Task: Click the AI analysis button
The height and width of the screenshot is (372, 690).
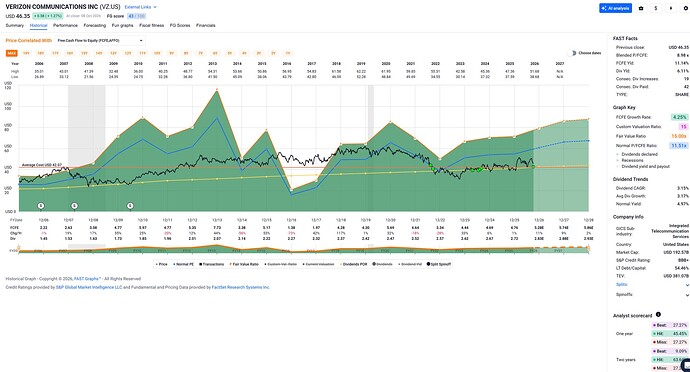Action: click(x=616, y=8)
